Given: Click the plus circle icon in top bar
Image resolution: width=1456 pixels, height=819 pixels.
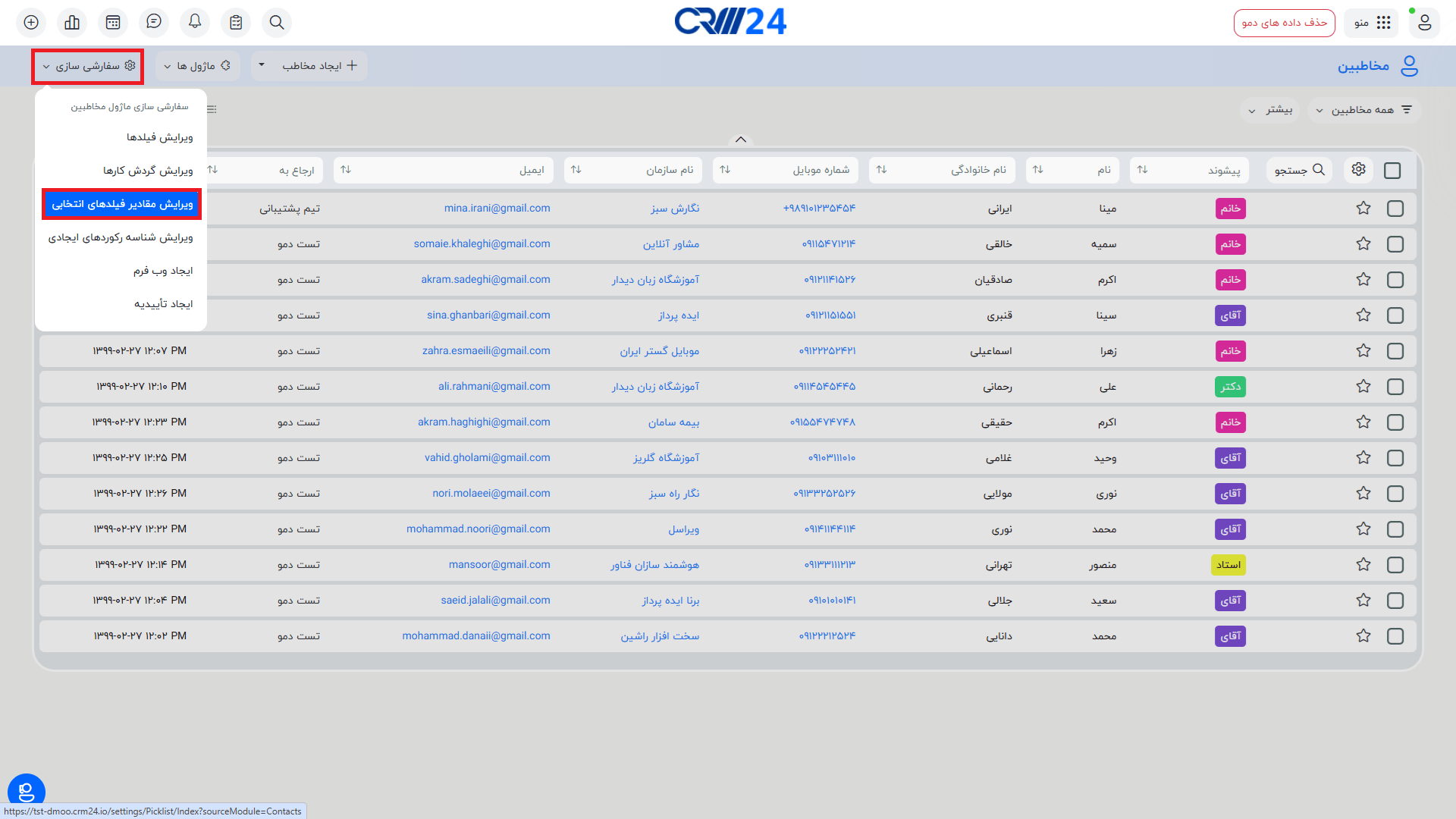Looking at the screenshot, I should (x=31, y=23).
